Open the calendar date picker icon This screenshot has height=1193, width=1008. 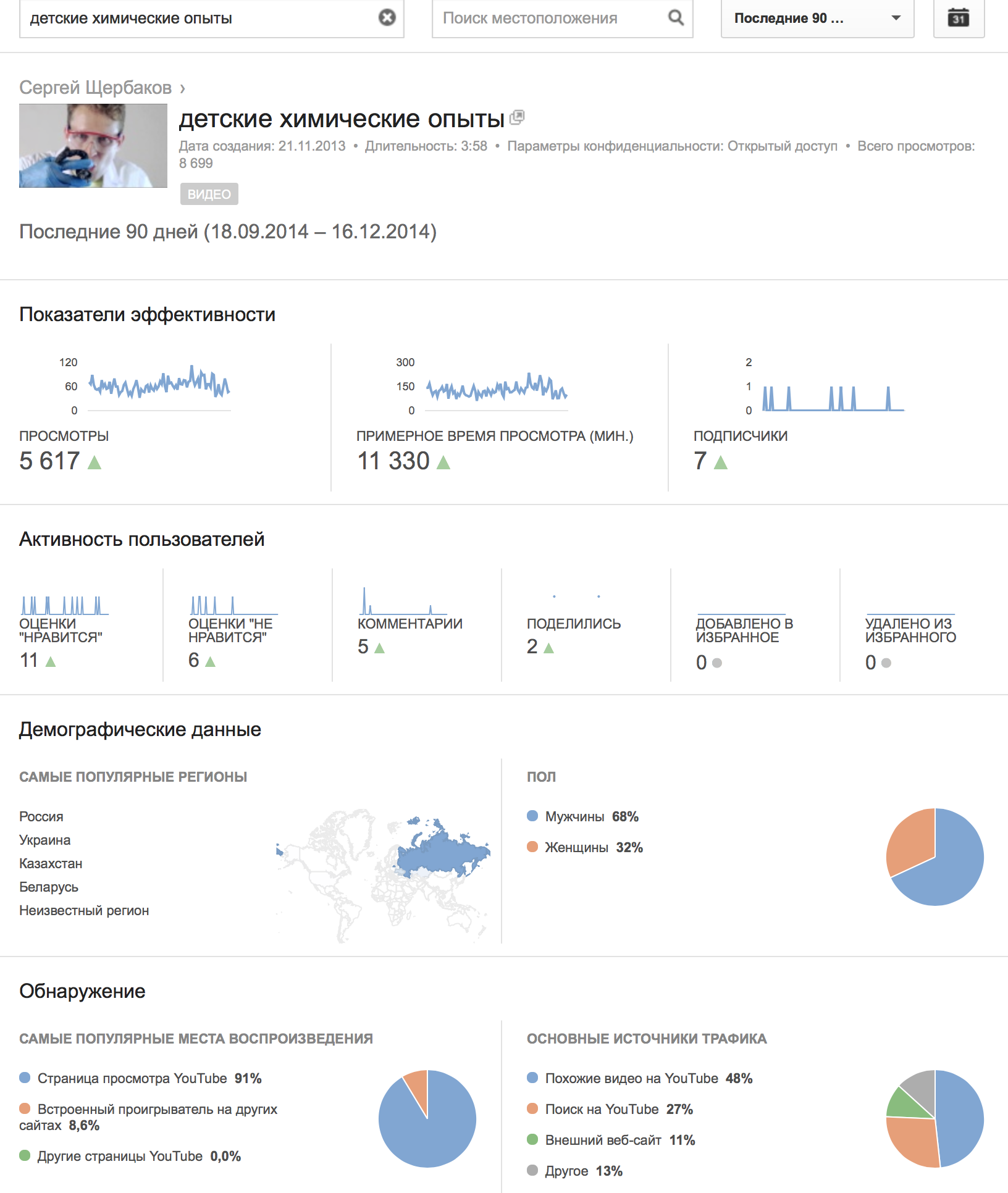[x=959, y=17]
